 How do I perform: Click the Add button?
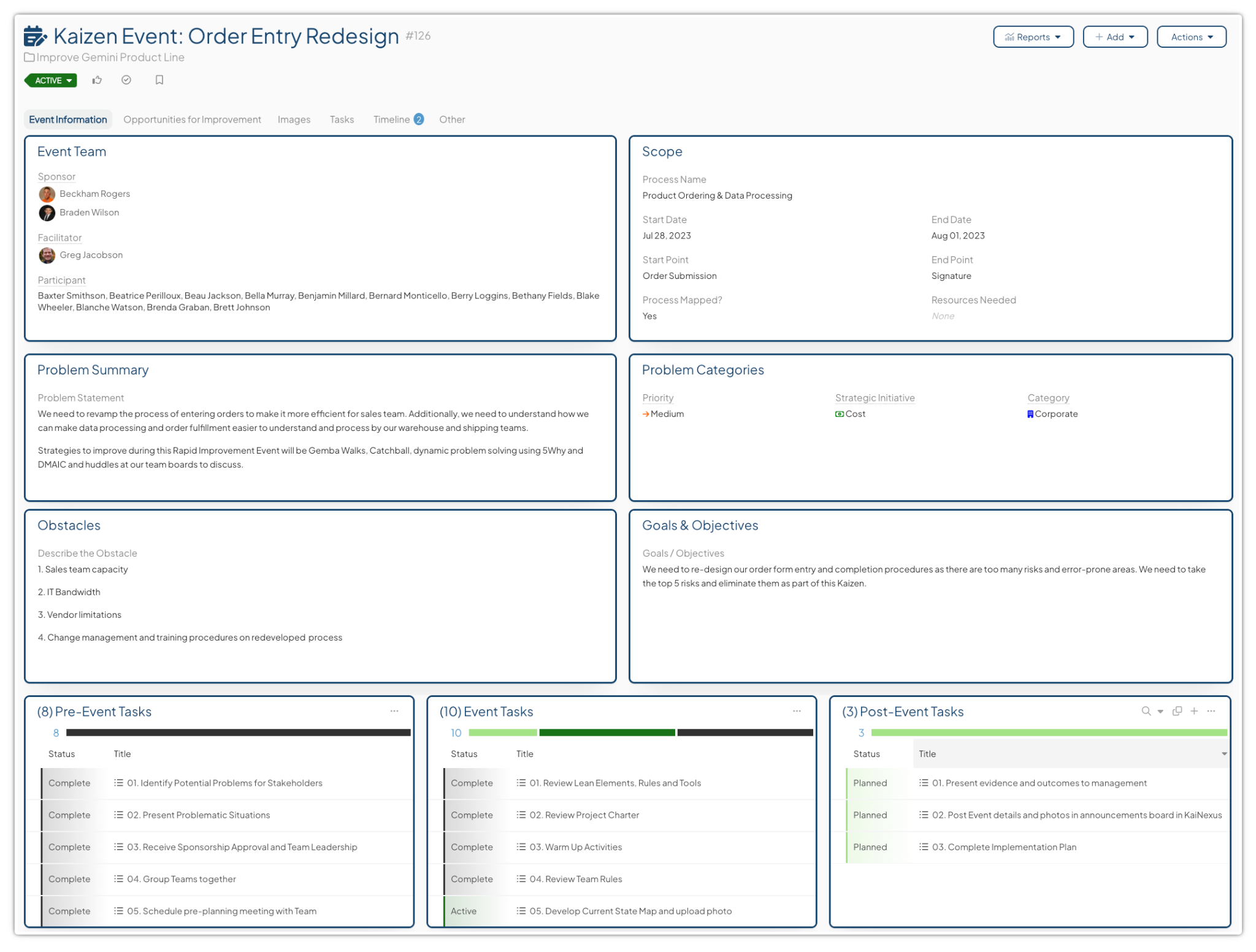pos(1114,37)
